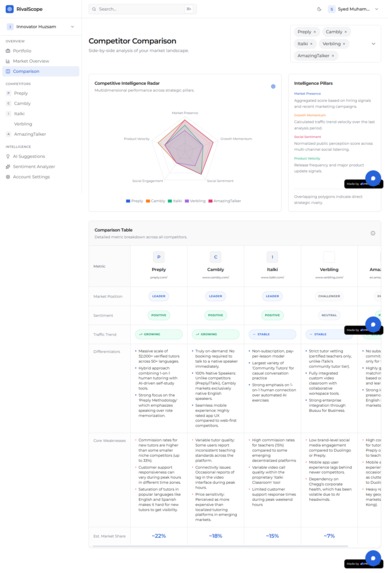
Task: Toggle Preply series in radar legend
Action: click(134, 201)
